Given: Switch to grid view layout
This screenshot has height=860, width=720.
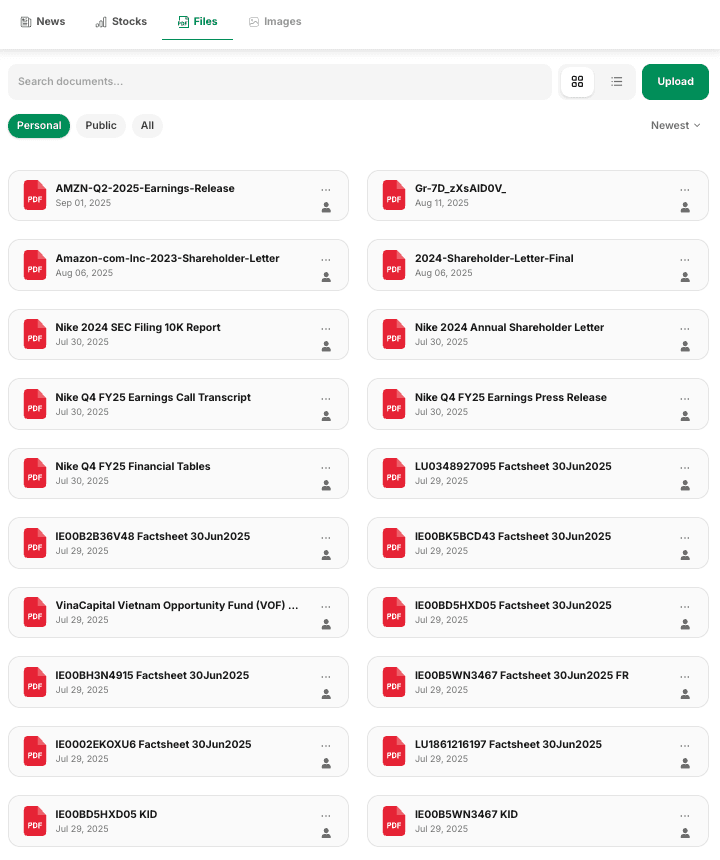Looking at the screenshot, I should 577,82.
